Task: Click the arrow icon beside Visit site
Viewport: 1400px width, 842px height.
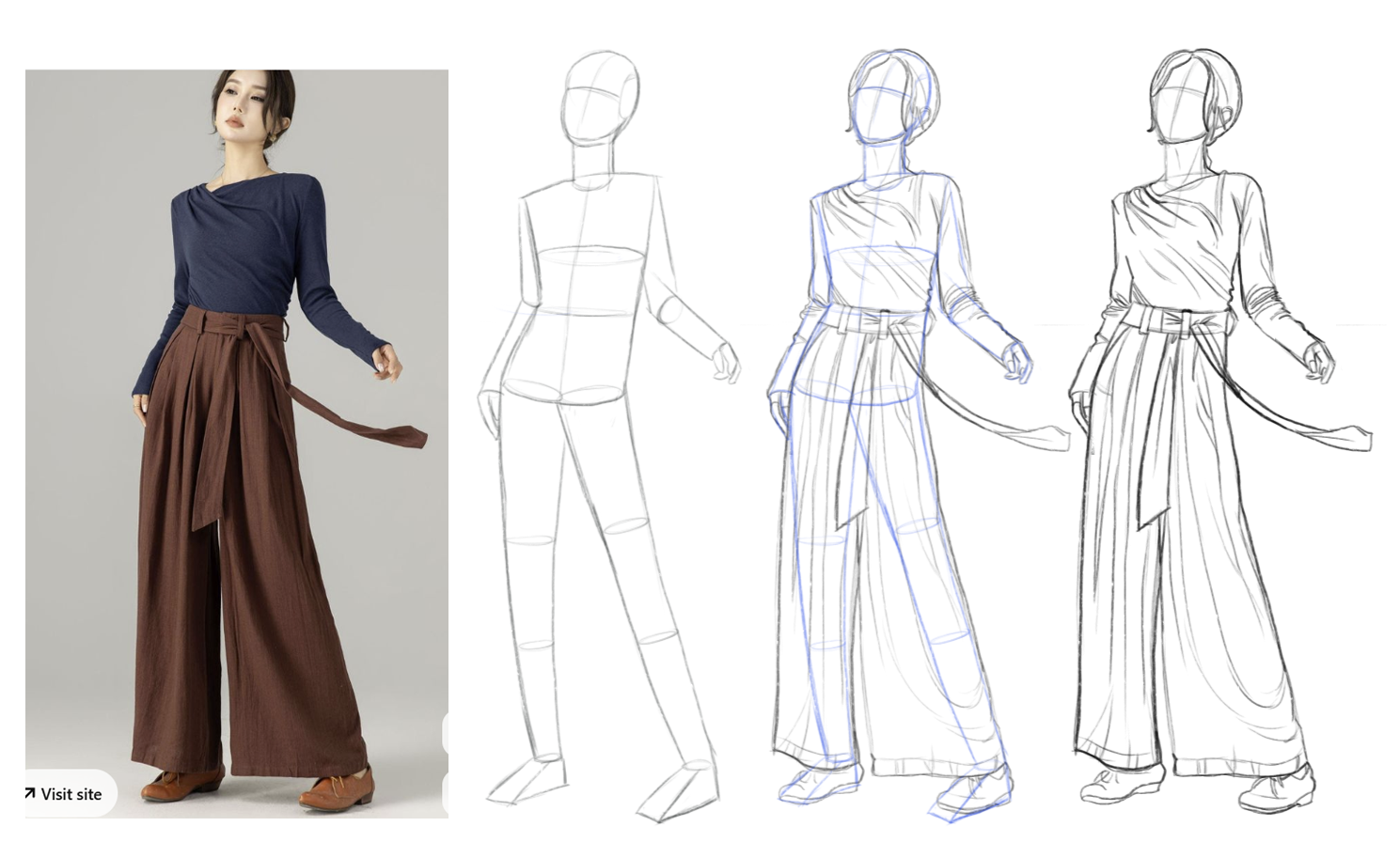Action: [30, 793]
